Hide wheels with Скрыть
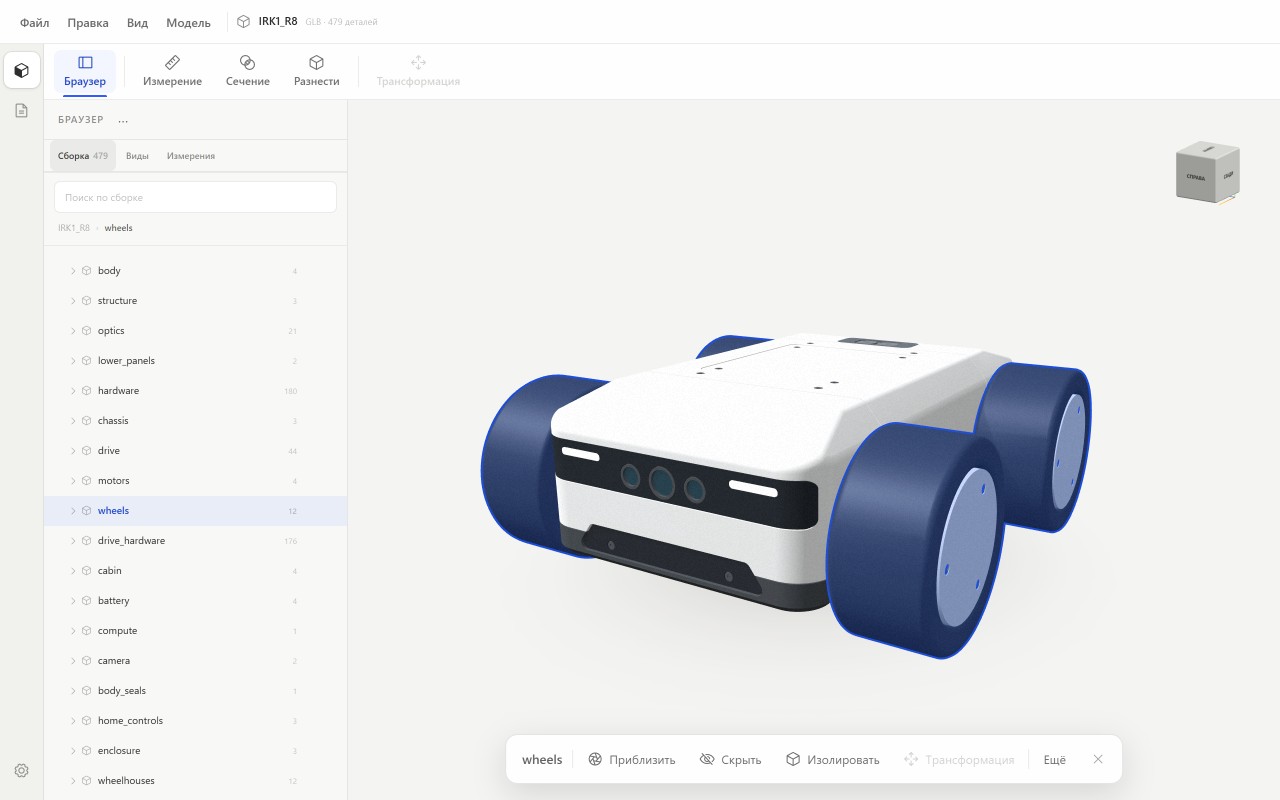1280x800 pixels. click(x=730, y=760)
